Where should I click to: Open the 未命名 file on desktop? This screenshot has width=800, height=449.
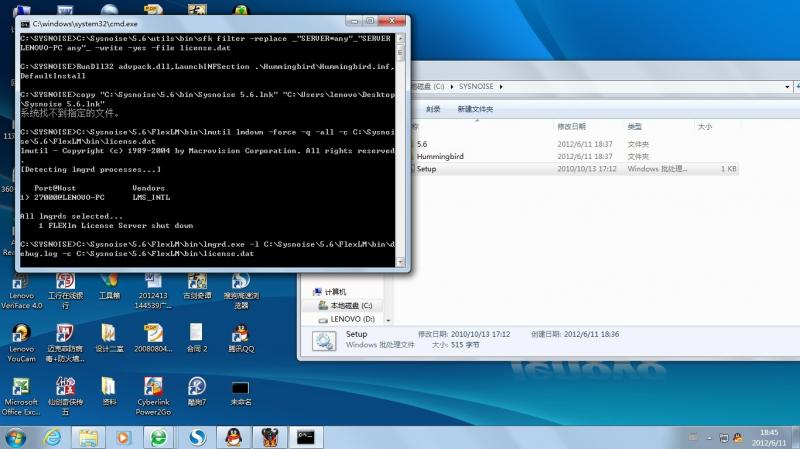click(241, 392)
